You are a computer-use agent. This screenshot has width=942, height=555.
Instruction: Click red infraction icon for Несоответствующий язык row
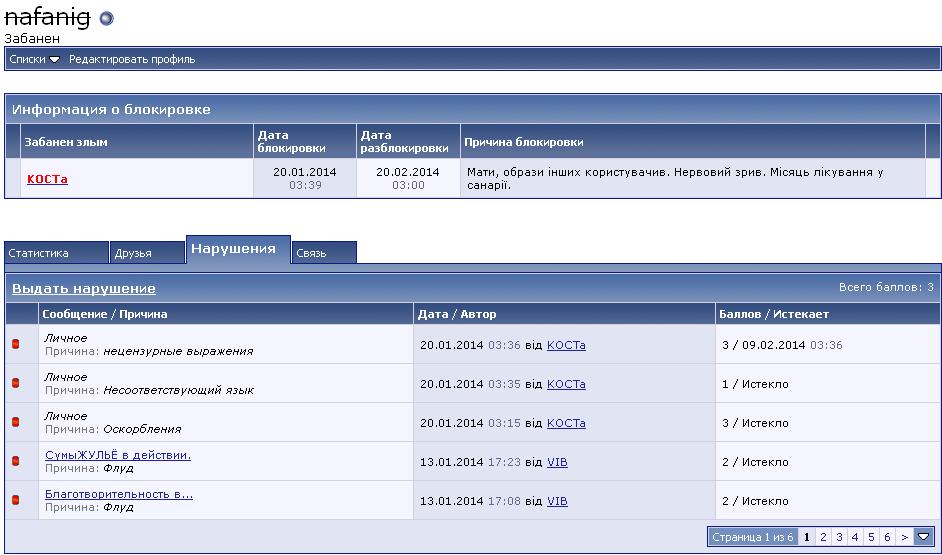click(x=15, y=384)
